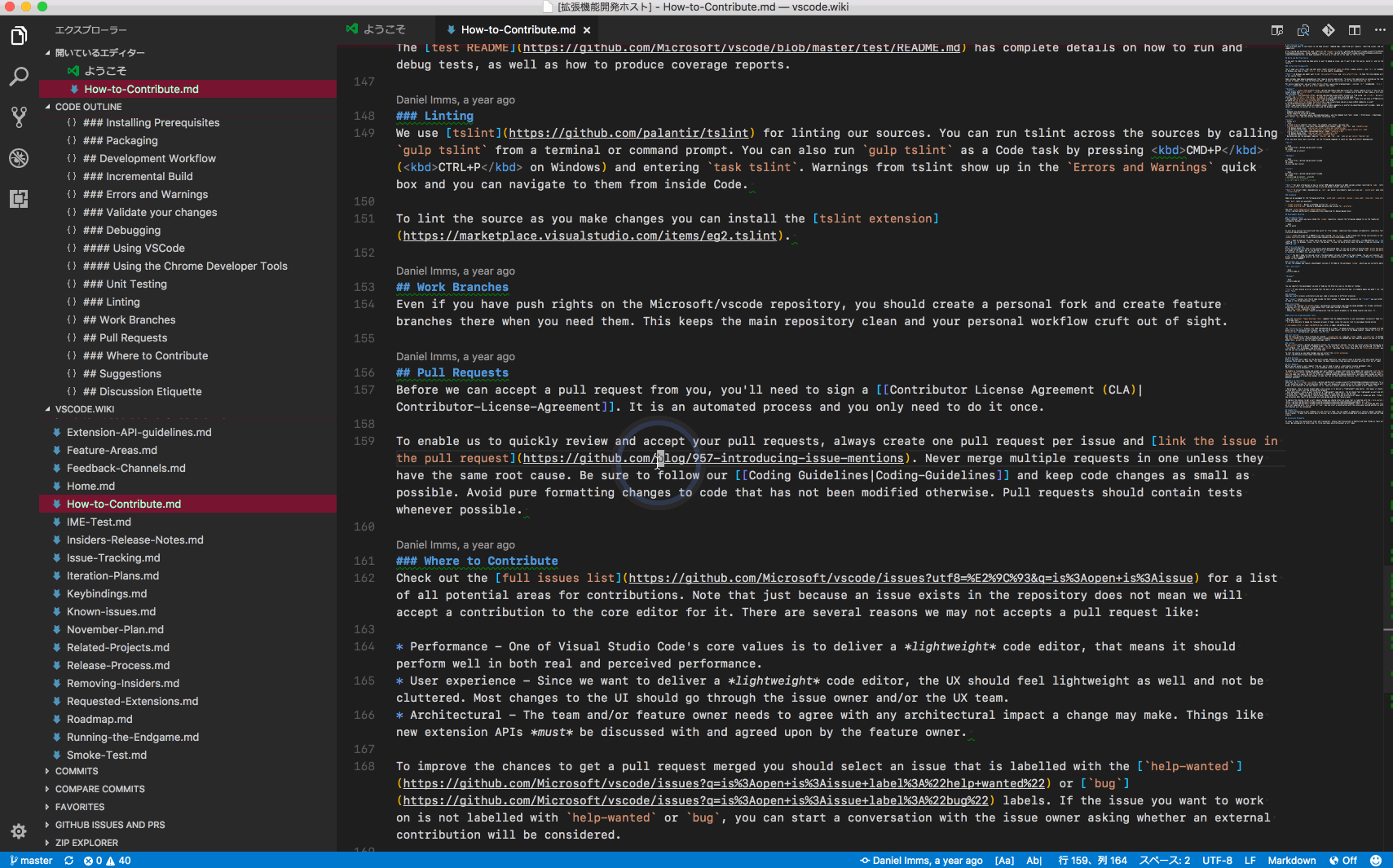Open the Search view in activity bar

point(19,77)
